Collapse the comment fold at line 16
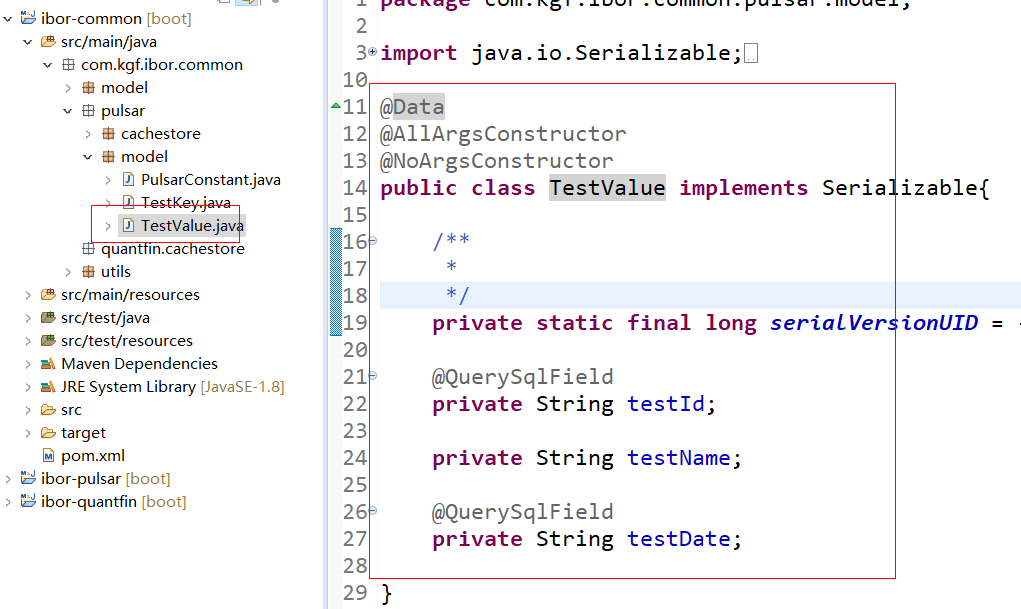The height and width of the screenshot is (609, 1021). pyautogui.click(x=370, y=240)
